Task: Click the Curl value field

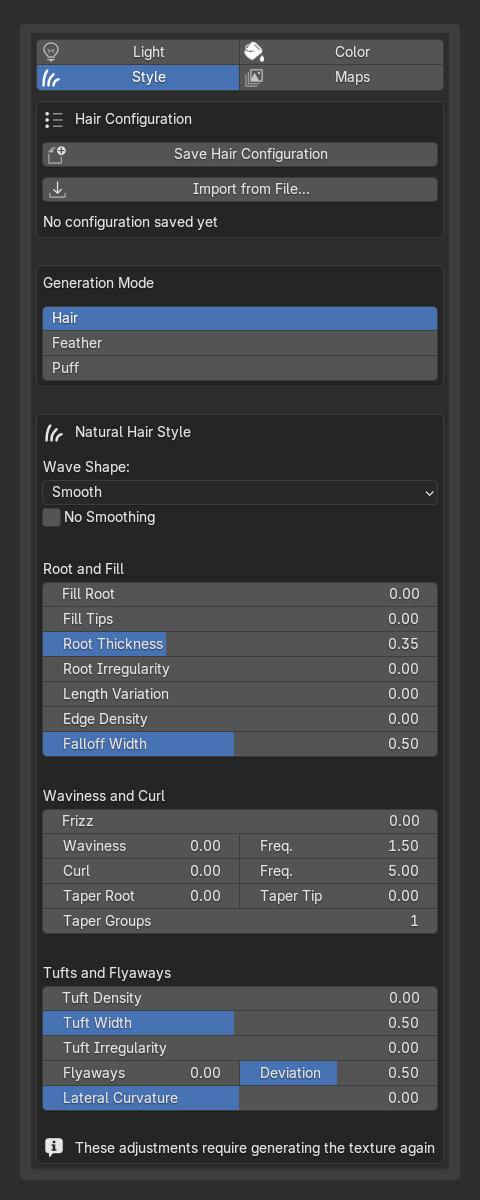Action: pyautogui.click(x=141, y=871)
